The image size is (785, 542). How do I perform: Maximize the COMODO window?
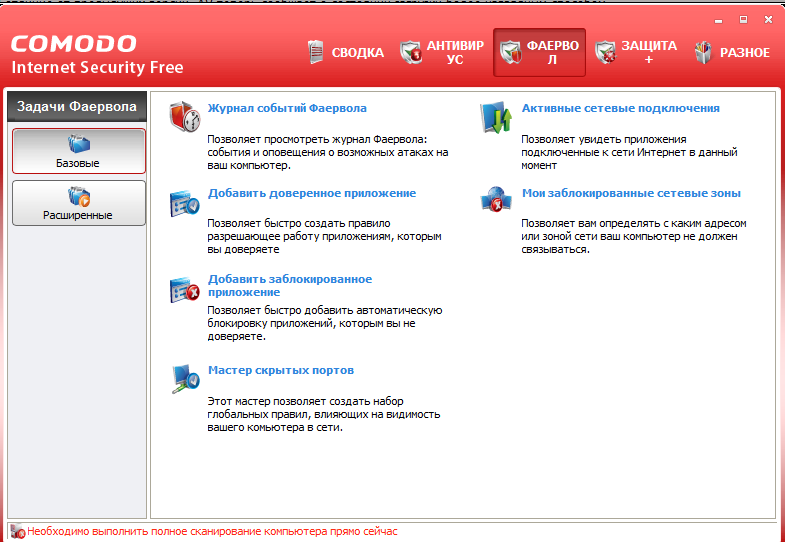click(743, 20)
